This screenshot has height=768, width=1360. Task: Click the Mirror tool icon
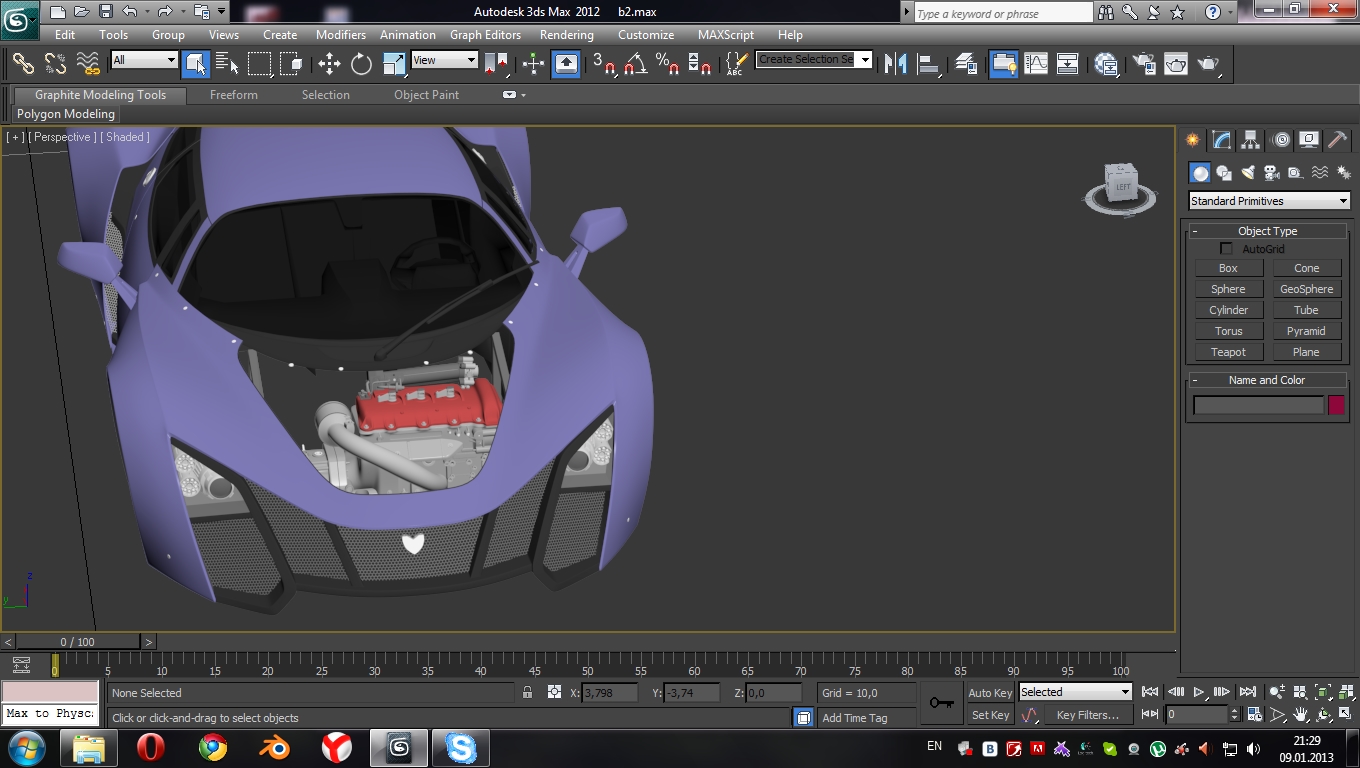pyautogui.click(x=895, y=64)
